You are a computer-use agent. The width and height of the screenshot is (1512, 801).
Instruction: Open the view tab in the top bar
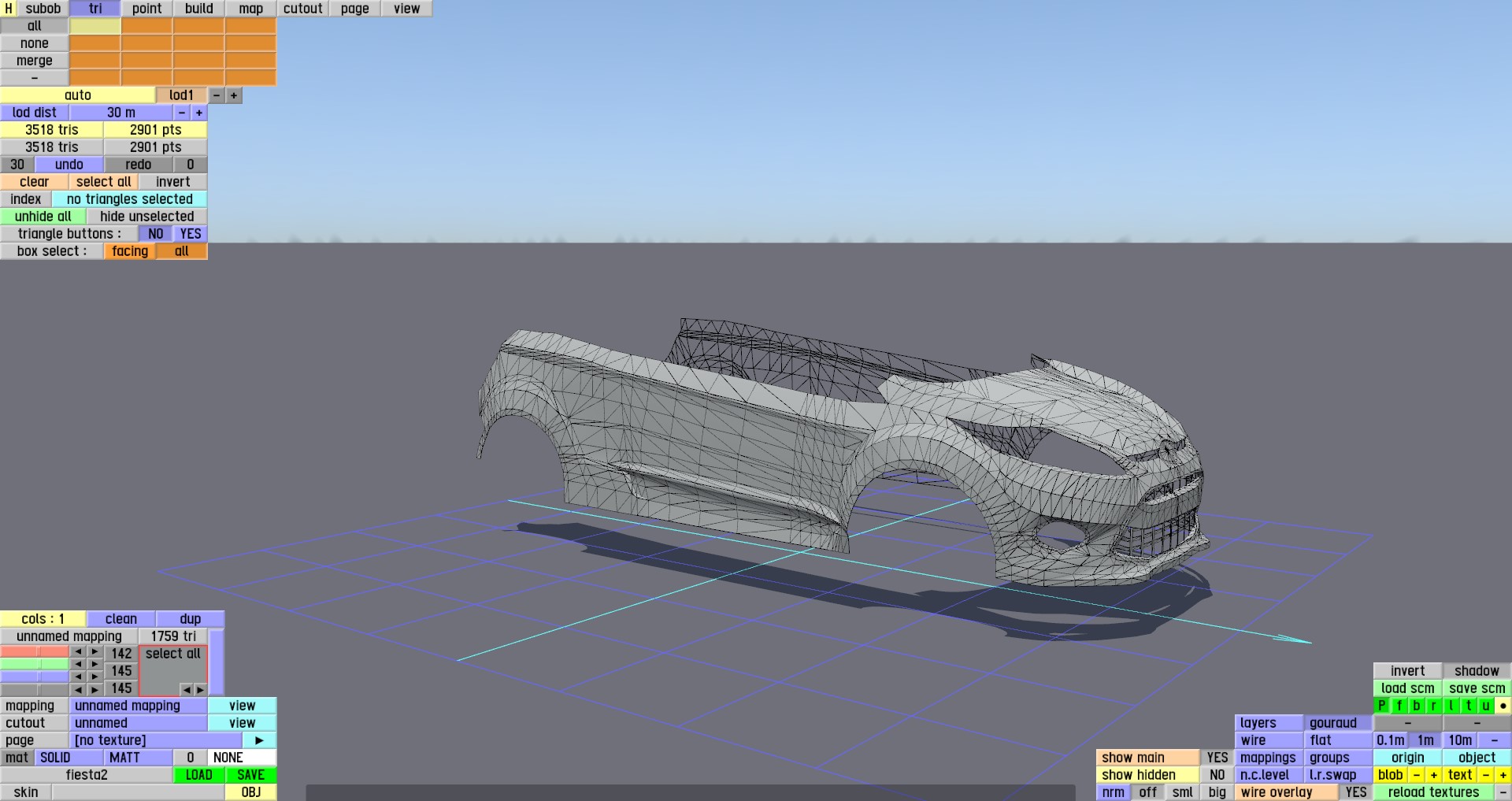(407, 9)
